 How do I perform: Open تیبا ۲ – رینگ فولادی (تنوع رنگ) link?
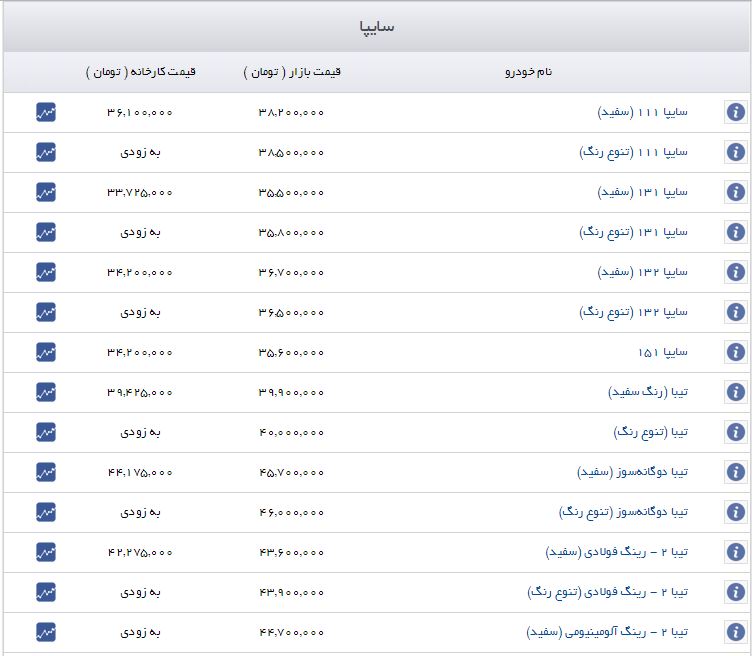tap(607, 592)
